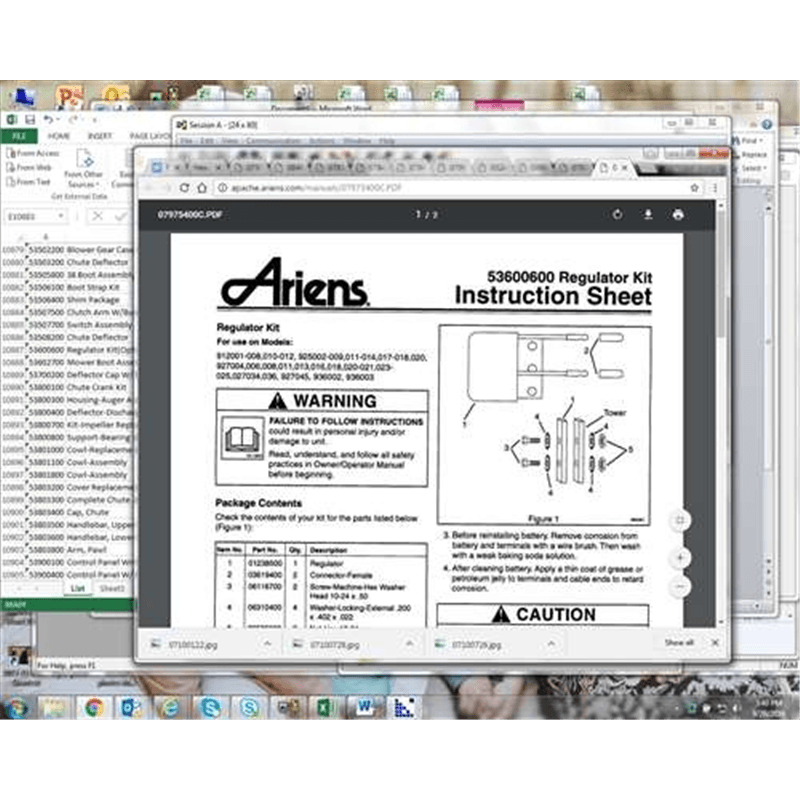Select cell '53506100 Boot Strap Kit' in Excel
This screenshot has width=800, height=800.
tap(74, 287)
